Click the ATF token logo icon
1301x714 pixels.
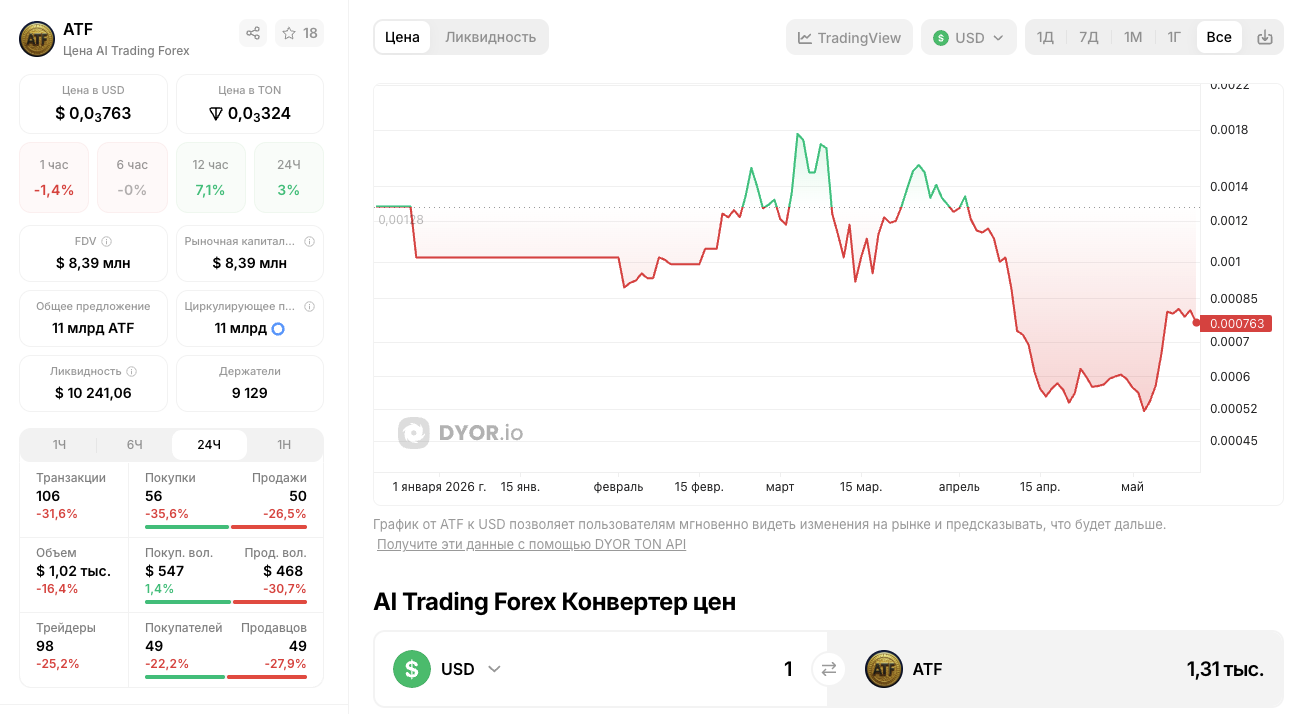(37, 39)
